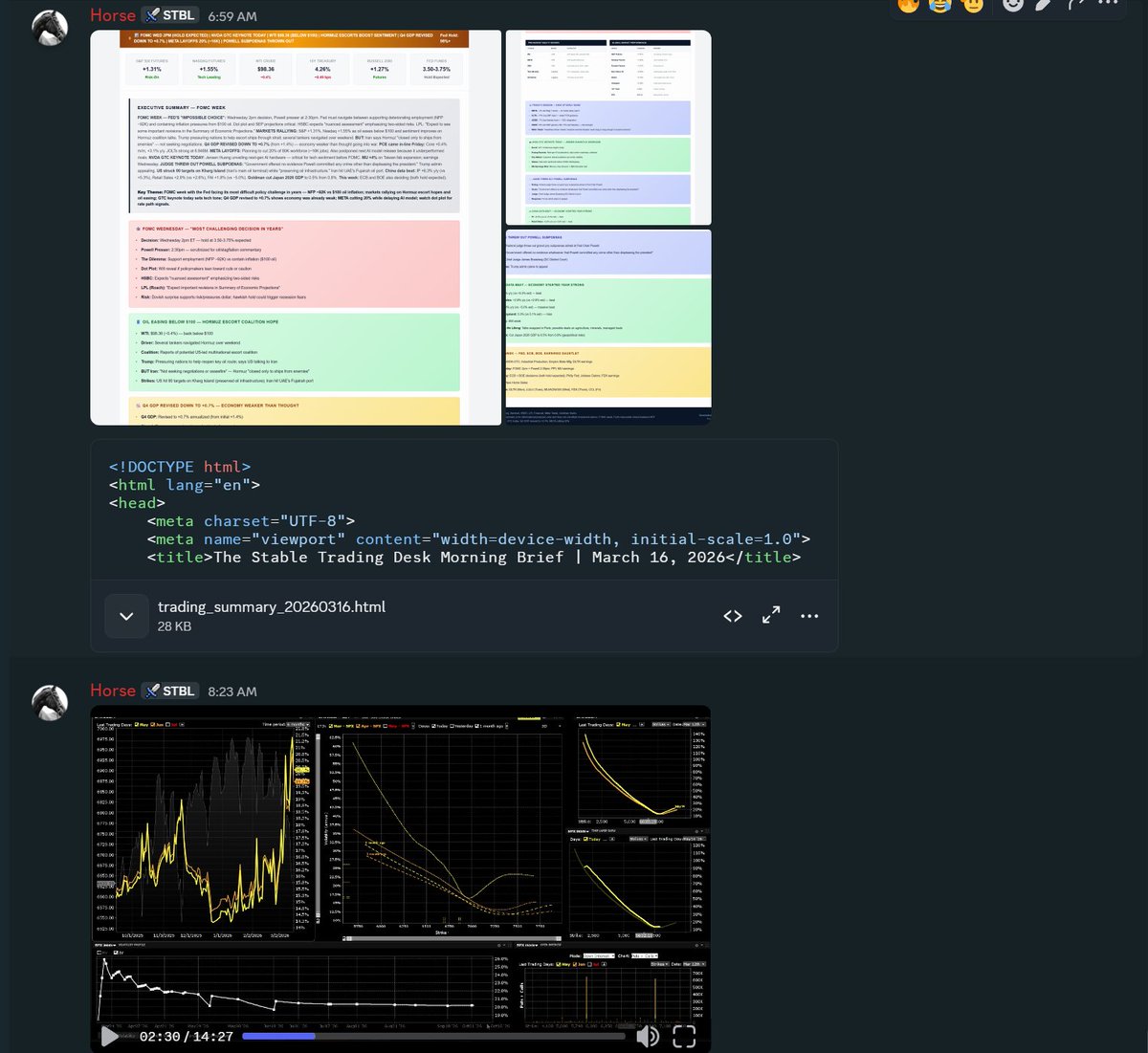Screen dimensions: 1148x1053
Task: Open the lower-right Morning Brief screenshot thumbnail
Action: click(608, 327)
